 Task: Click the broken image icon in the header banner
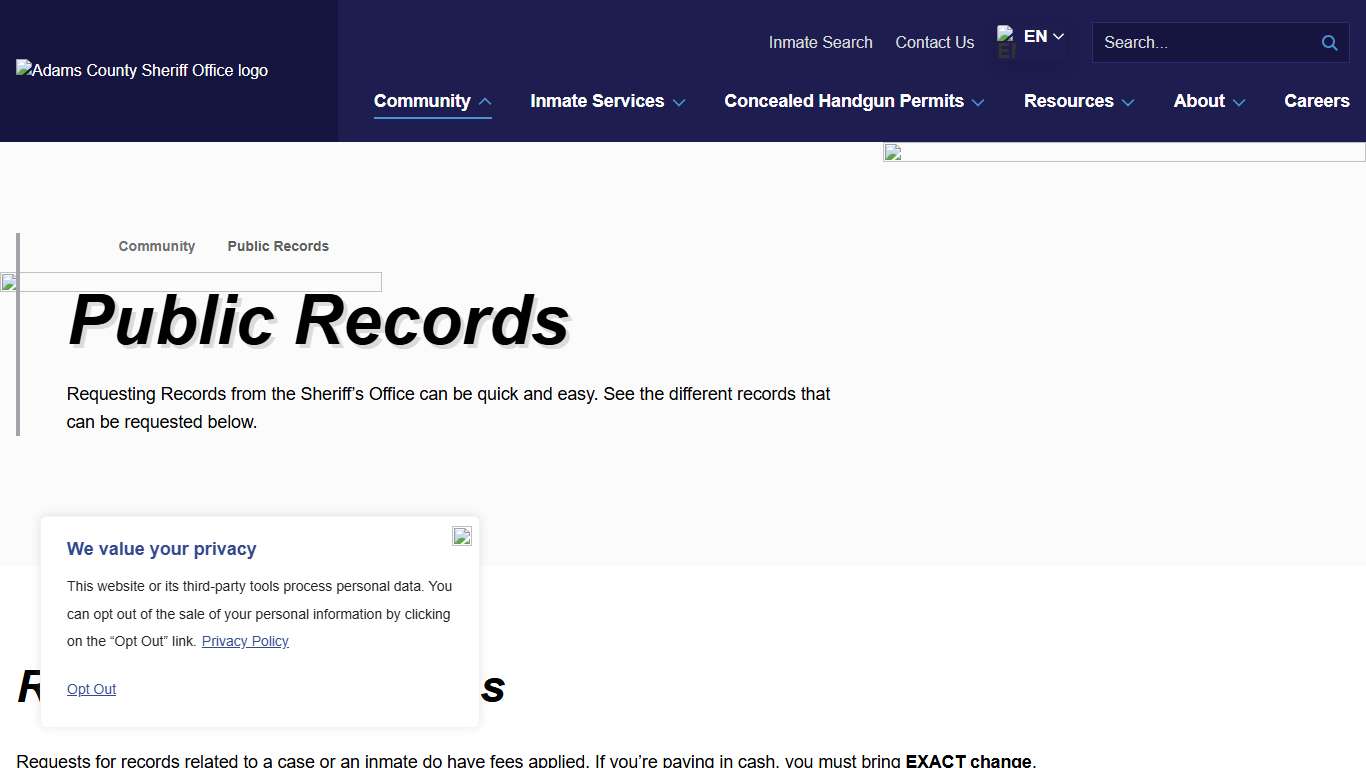click(890, 152)
